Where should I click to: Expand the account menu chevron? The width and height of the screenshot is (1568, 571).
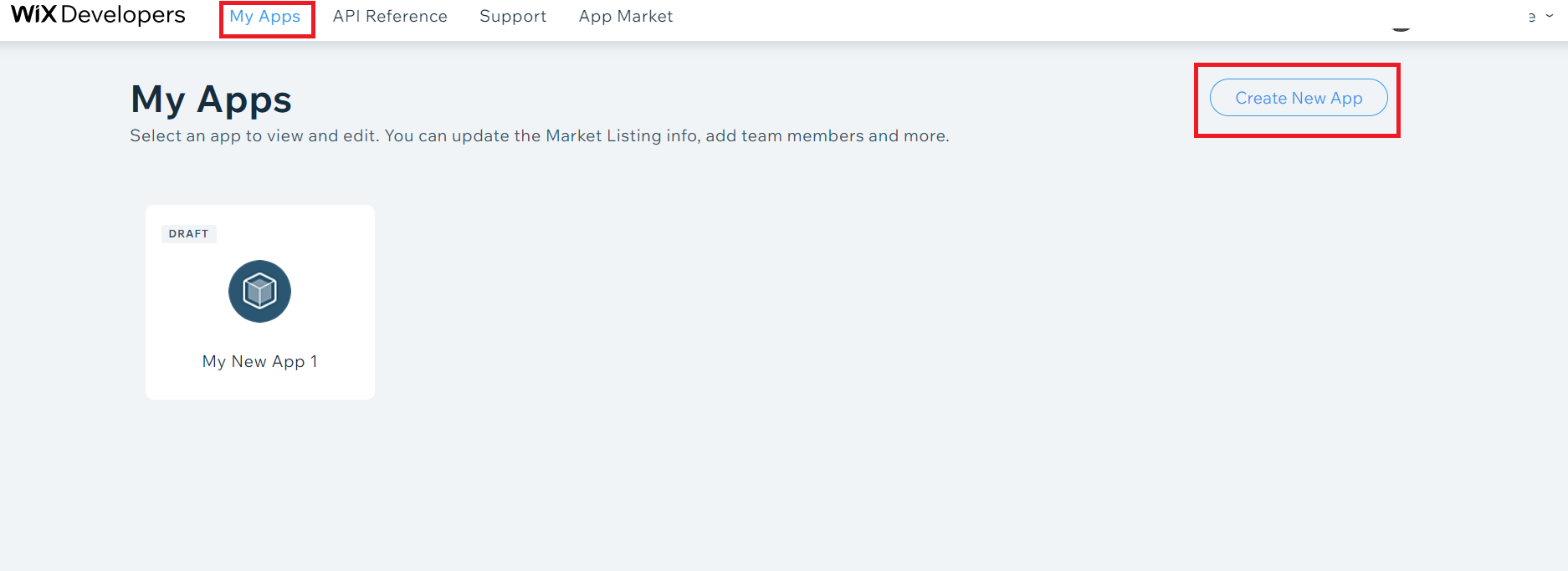[1550, 16]
